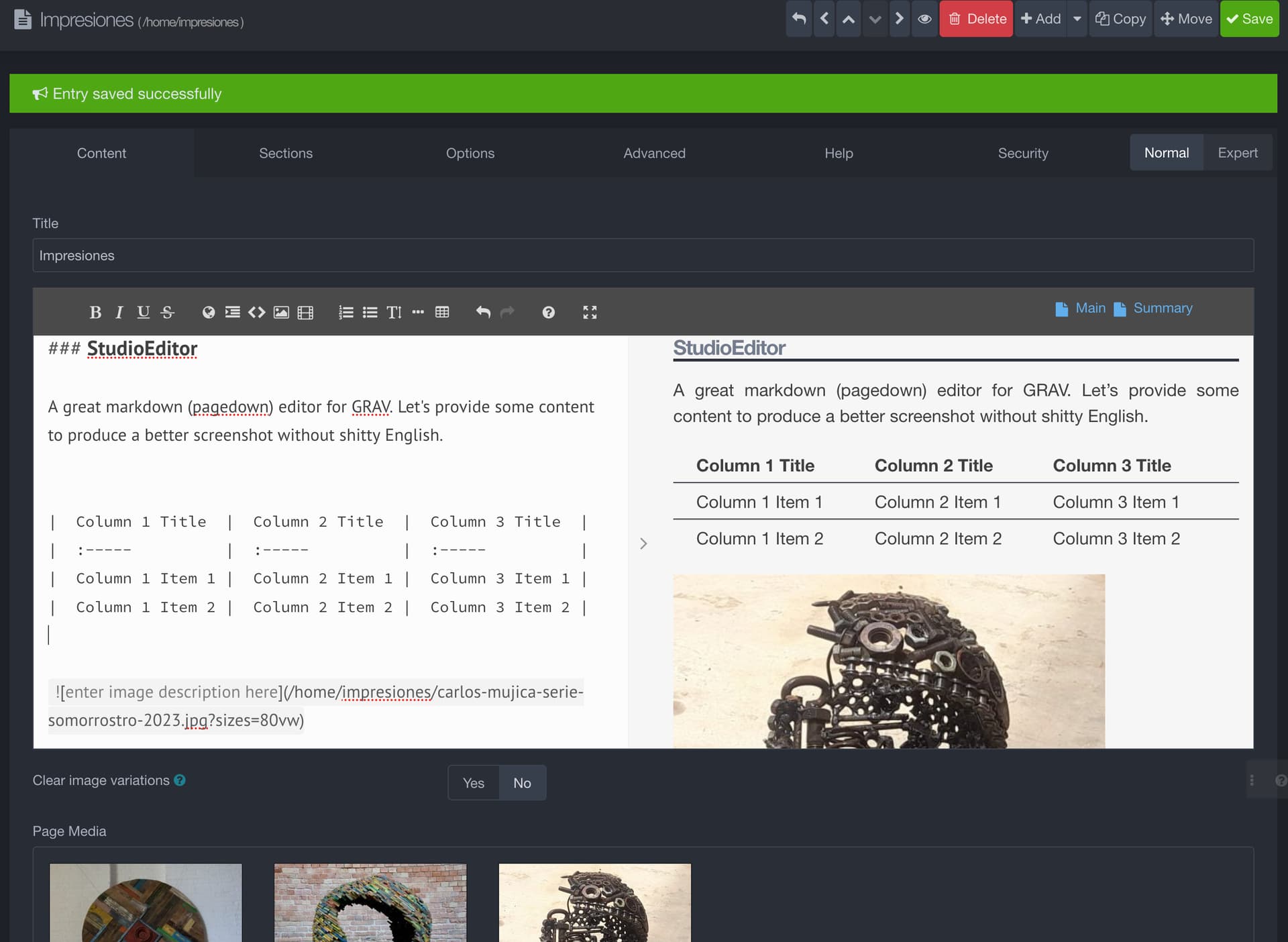Screen dimensions: 1288x942
Task: Click the sculpture image in the preview pane
Action: (x=889, y=661)
